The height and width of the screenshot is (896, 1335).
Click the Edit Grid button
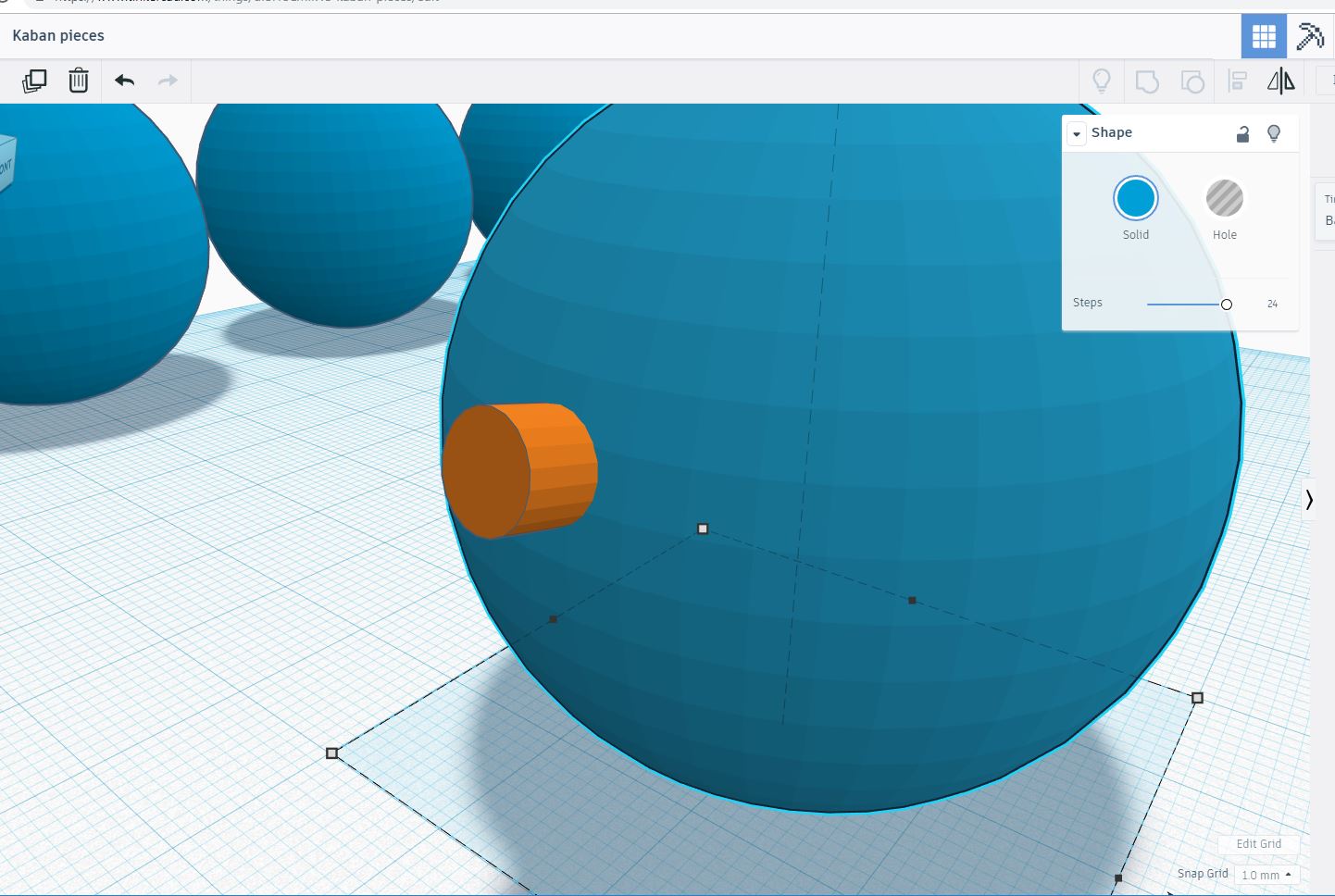[1258, 843]
